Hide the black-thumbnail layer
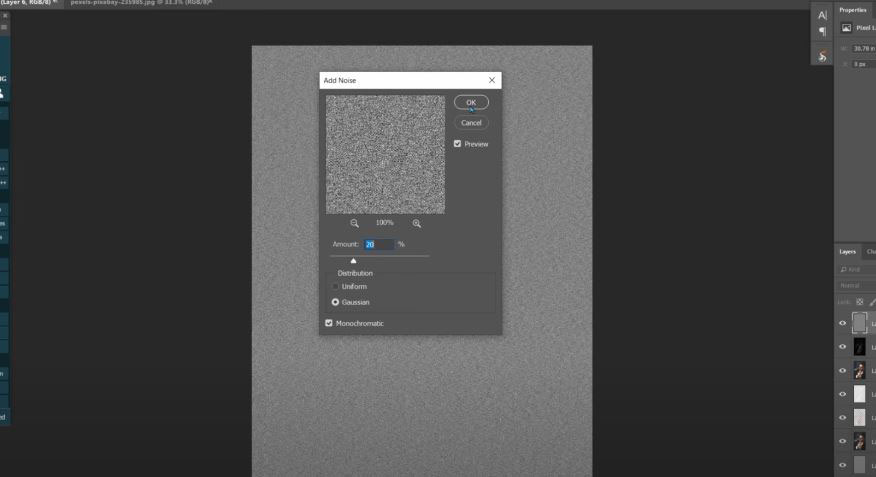The image size is (876, 477). tap(842, 346)
